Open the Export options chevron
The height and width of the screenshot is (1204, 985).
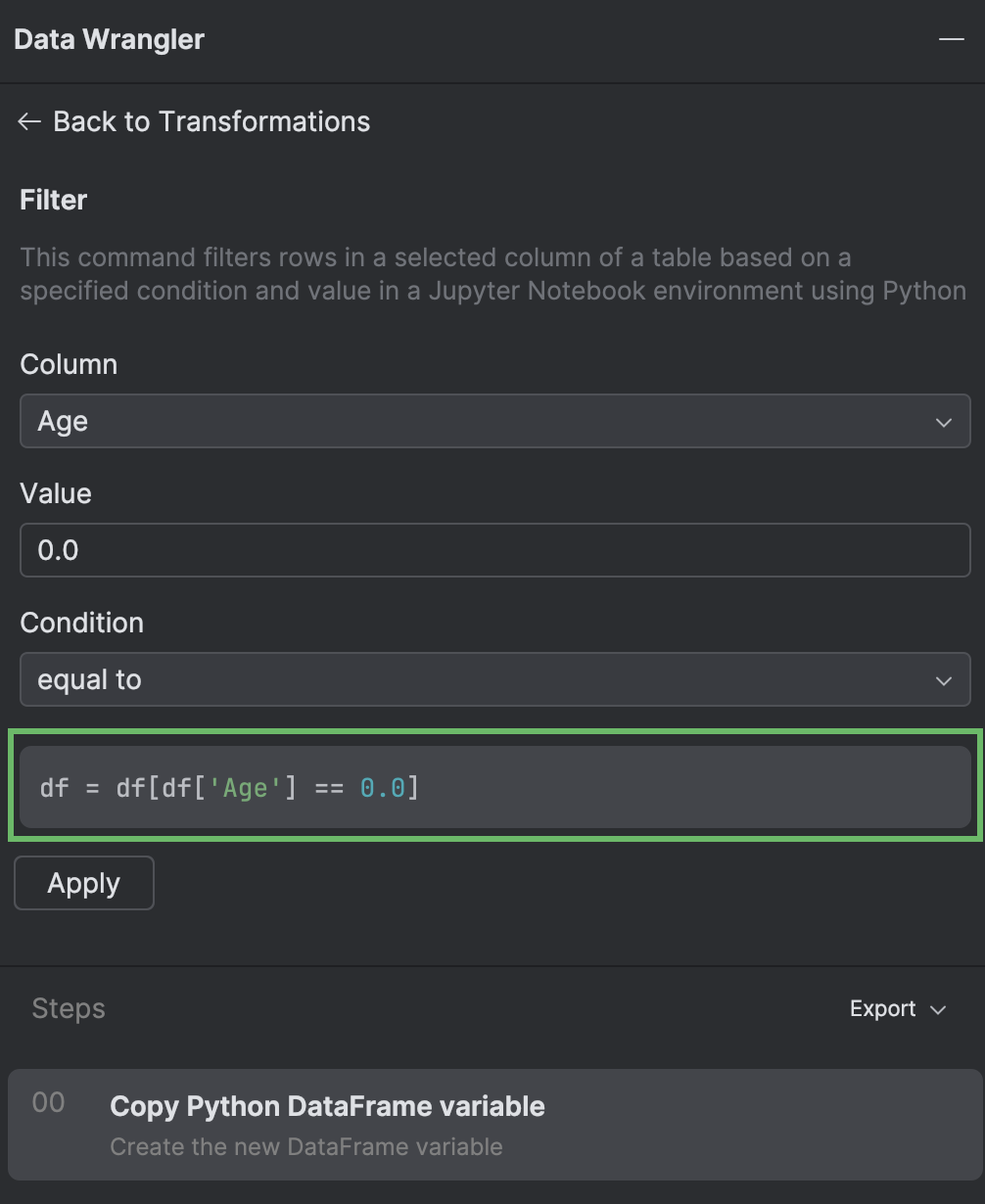[939, 1009]
